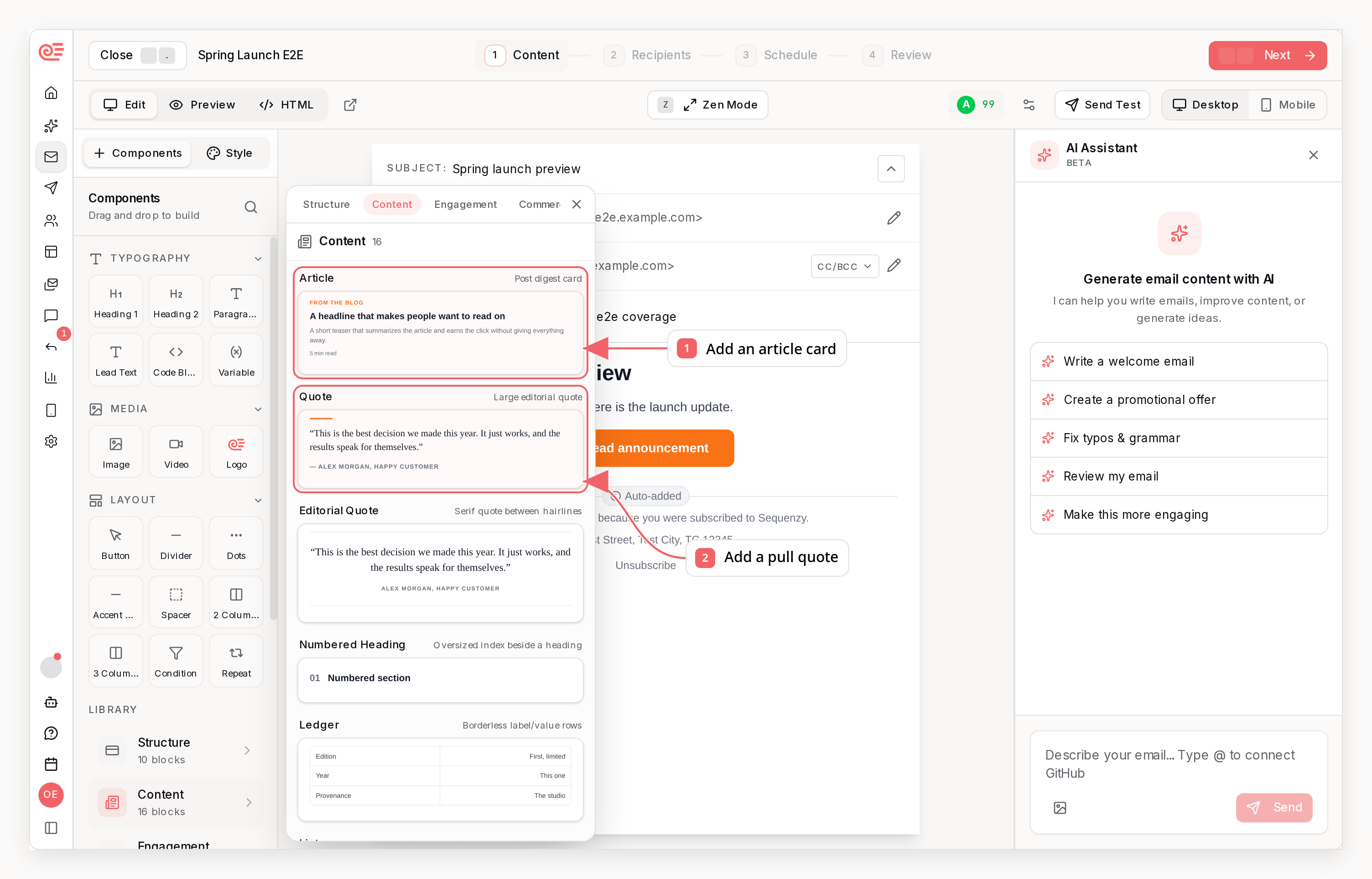The image size is (1372, 879).
Task: Attach an image in AI prompt box
Action: point(1060,808)
